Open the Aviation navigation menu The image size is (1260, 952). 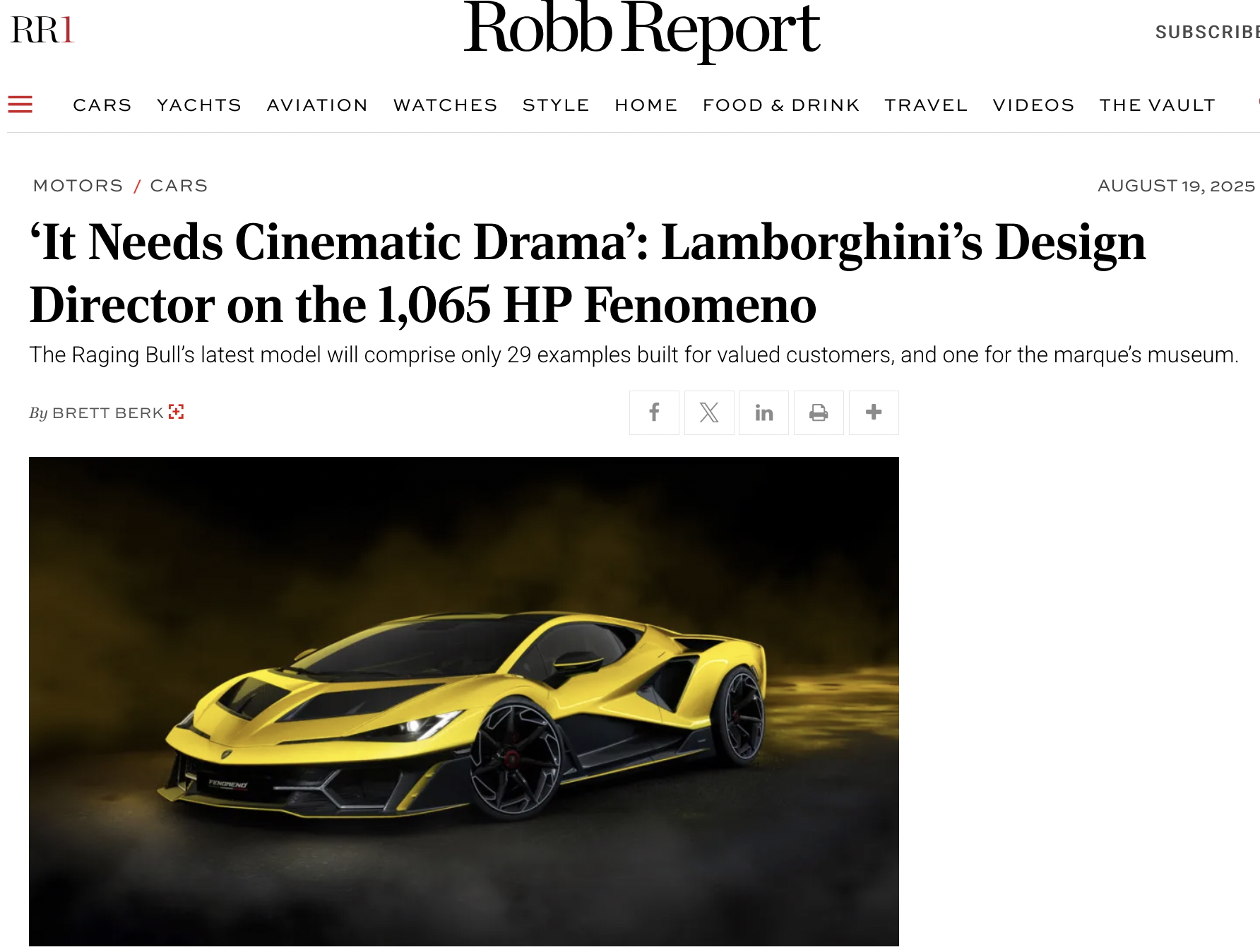317,105
